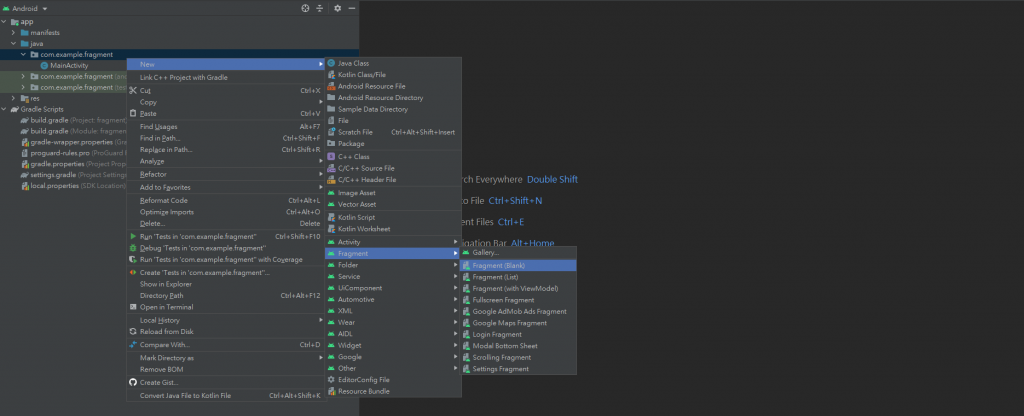Open the Android view dropdown
Screen dimensions: 1024x416
point(26,8)
